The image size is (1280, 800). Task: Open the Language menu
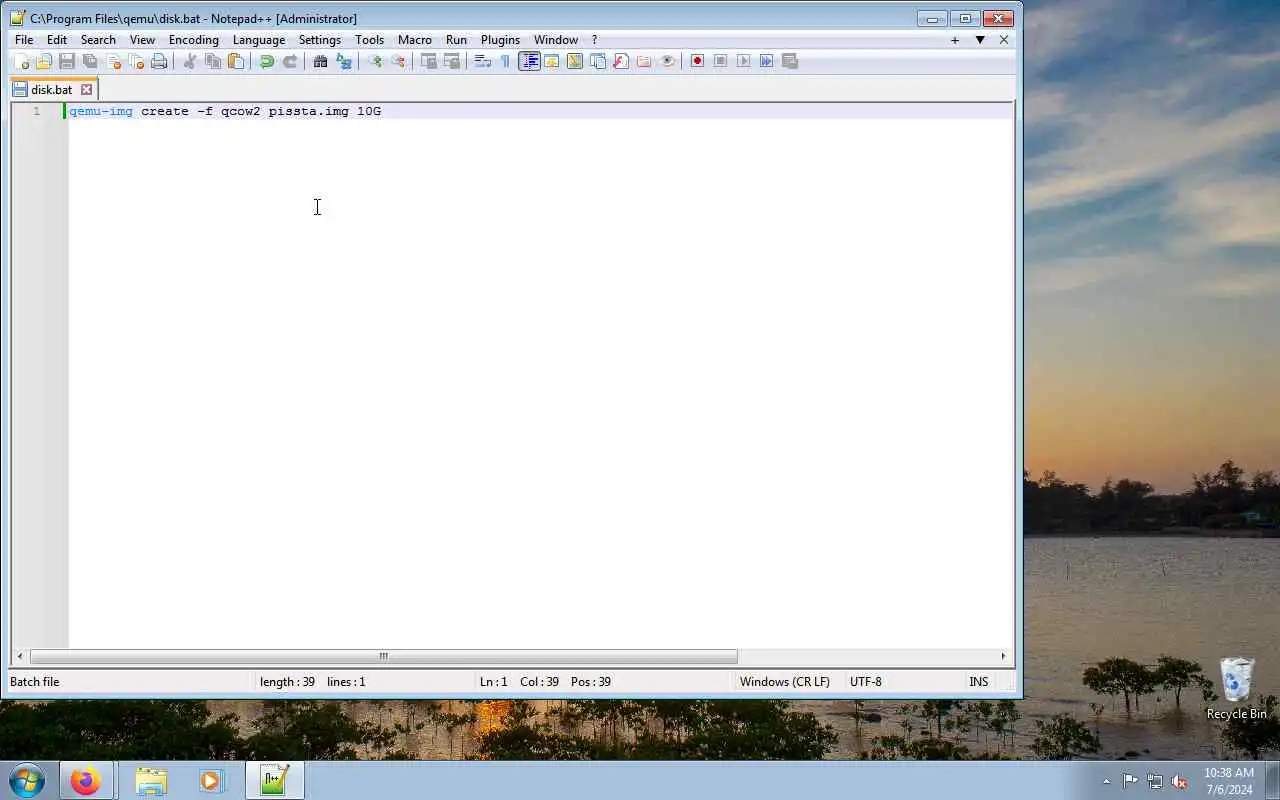point(259,40)
